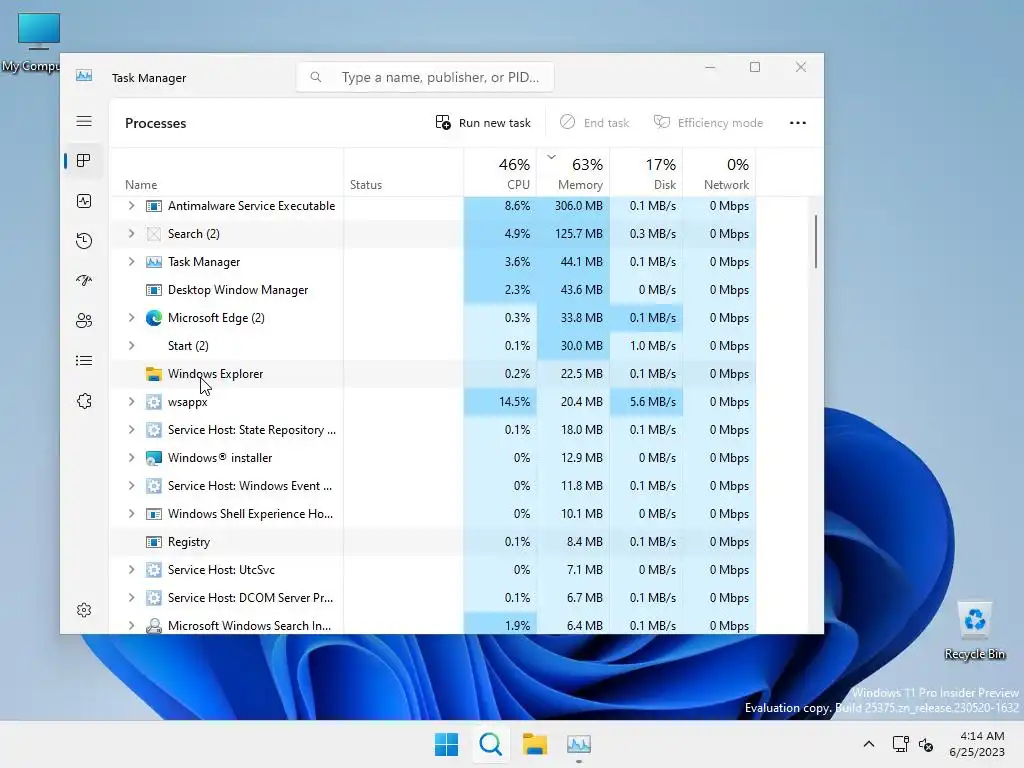Viewport: 1024px width, 768px height.
Task: Expand the Microsoft Edge (2) group
Action: [x=131, y=318]
